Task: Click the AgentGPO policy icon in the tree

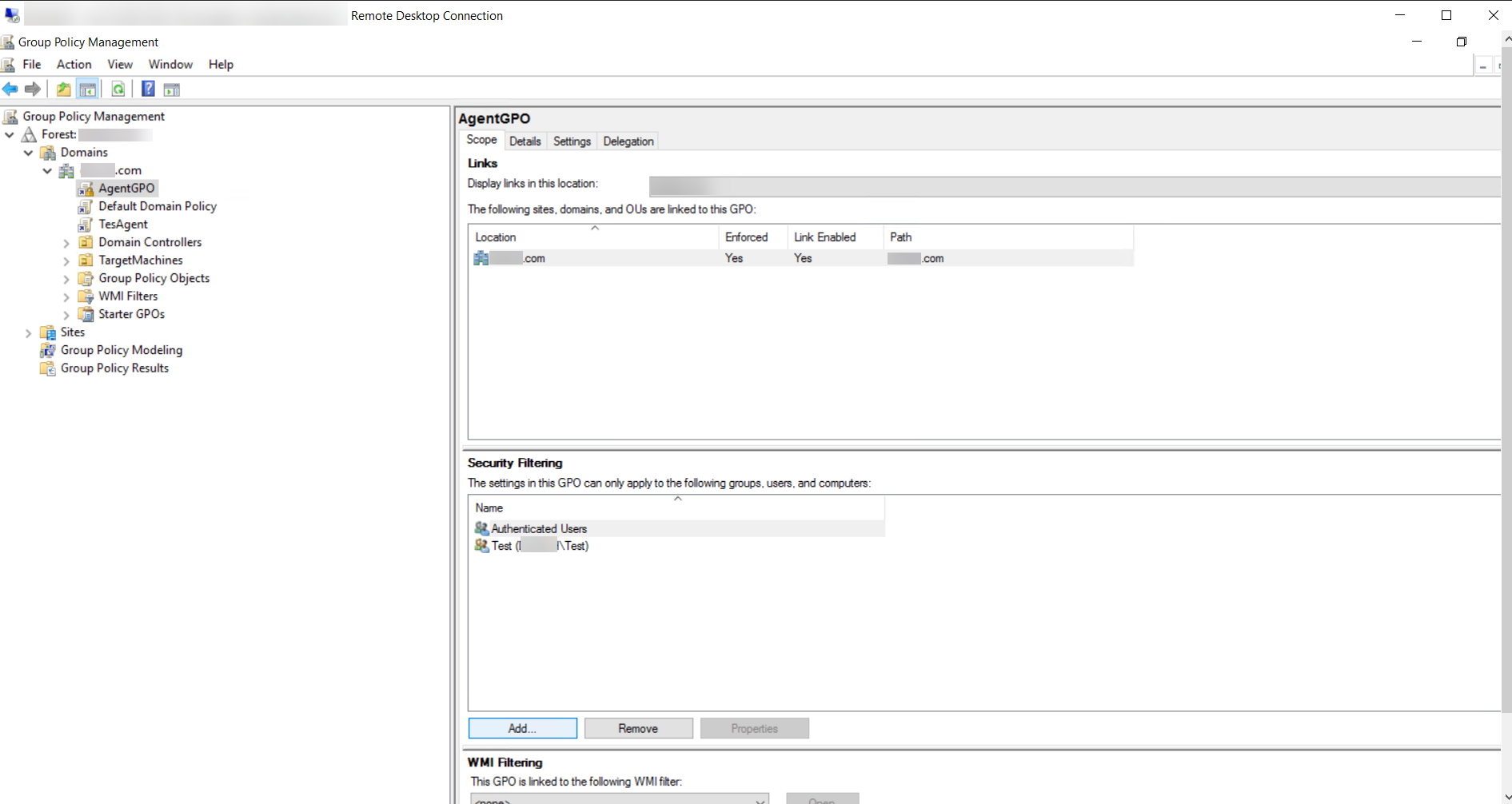Action: pos(86,189)
